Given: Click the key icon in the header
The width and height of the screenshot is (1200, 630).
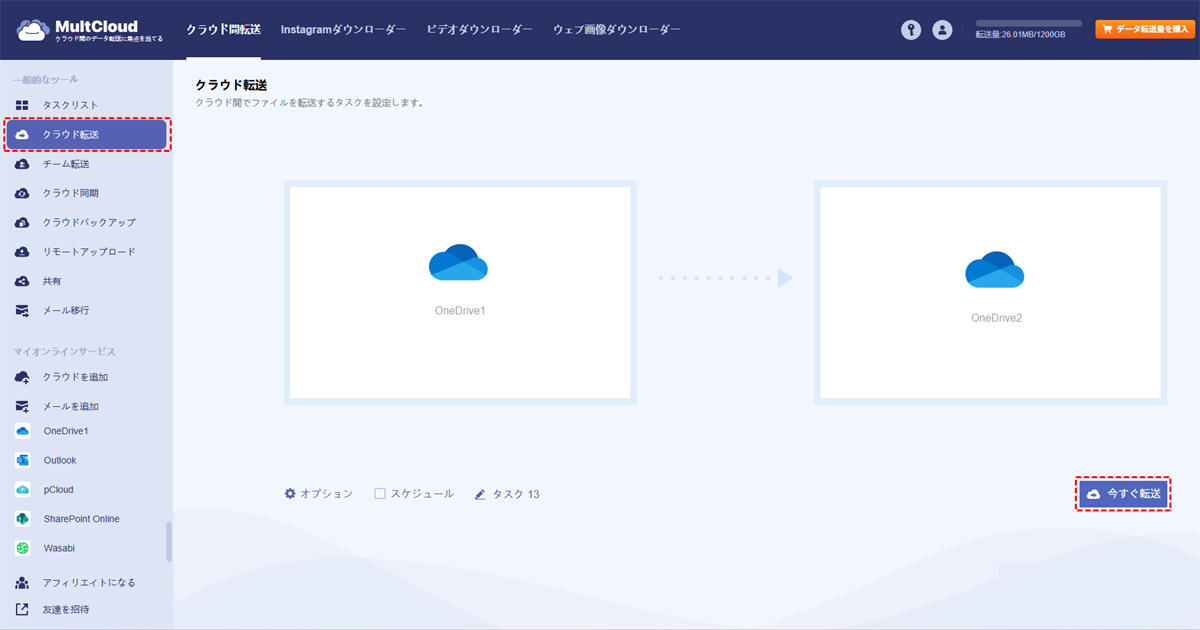Looking at the screenshot, I should tap(910, 30).
